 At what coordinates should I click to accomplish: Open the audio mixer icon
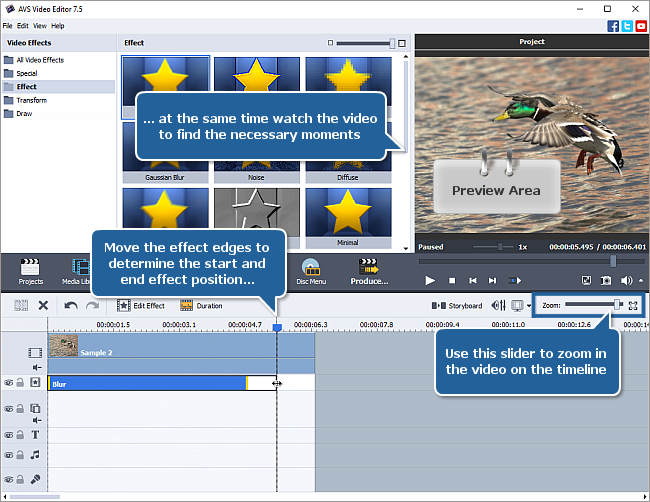[498, 306]
